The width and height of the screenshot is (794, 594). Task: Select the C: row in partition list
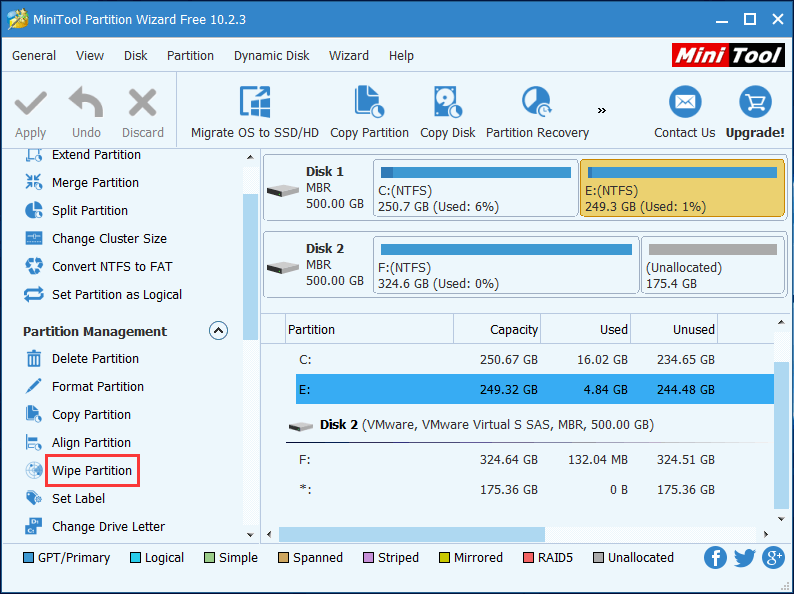click(535, 360)
